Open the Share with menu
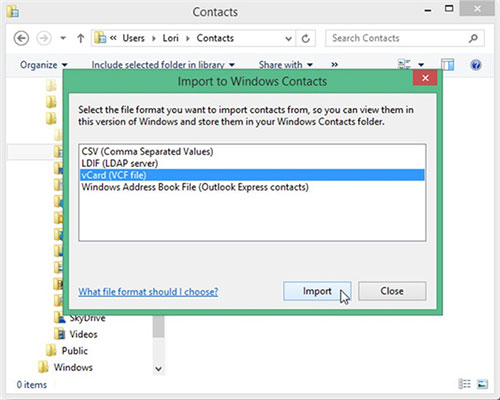Viewport: 500px width, 400px height. (286, 65)
